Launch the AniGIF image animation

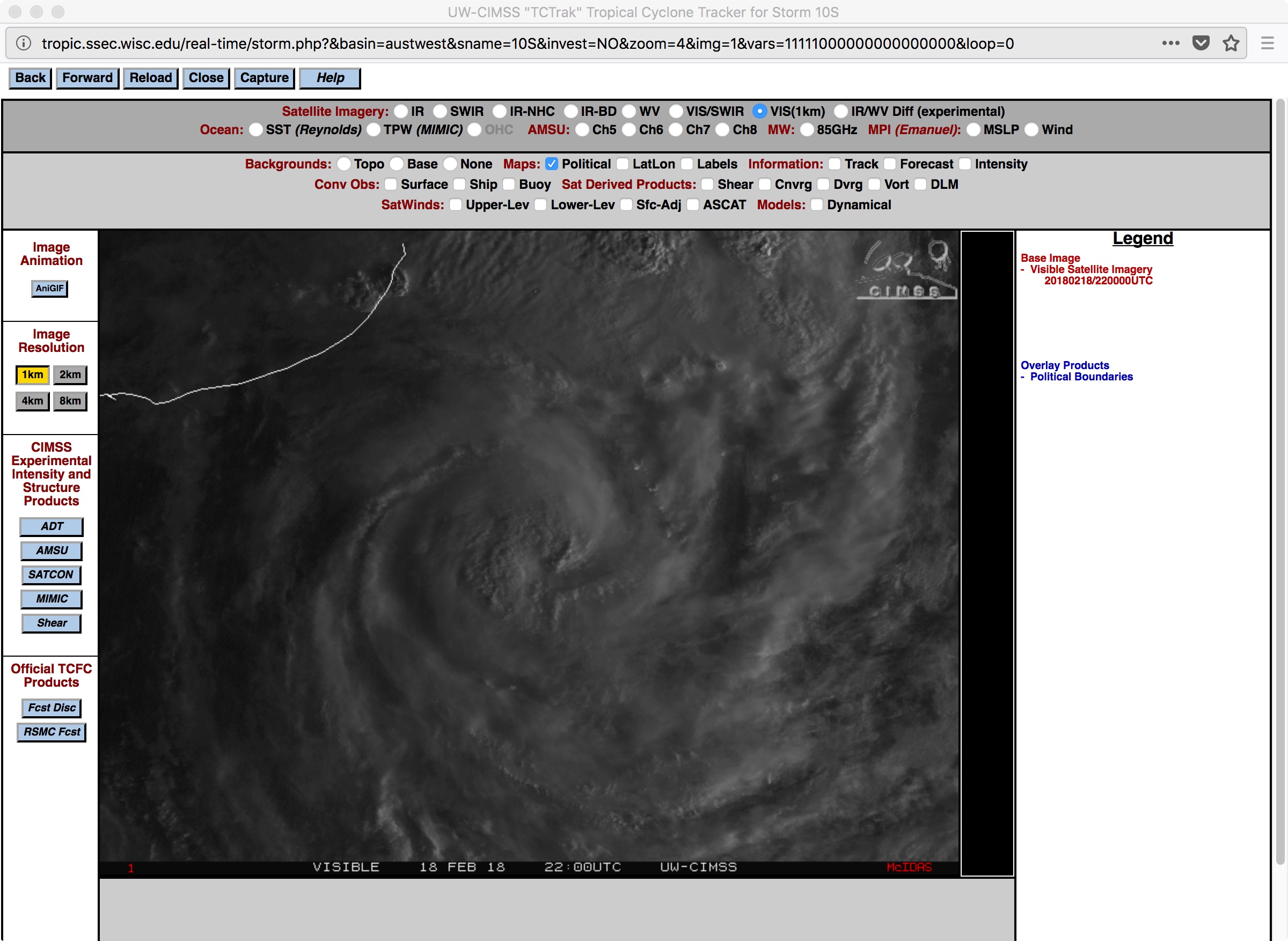[x=49, y=288]
